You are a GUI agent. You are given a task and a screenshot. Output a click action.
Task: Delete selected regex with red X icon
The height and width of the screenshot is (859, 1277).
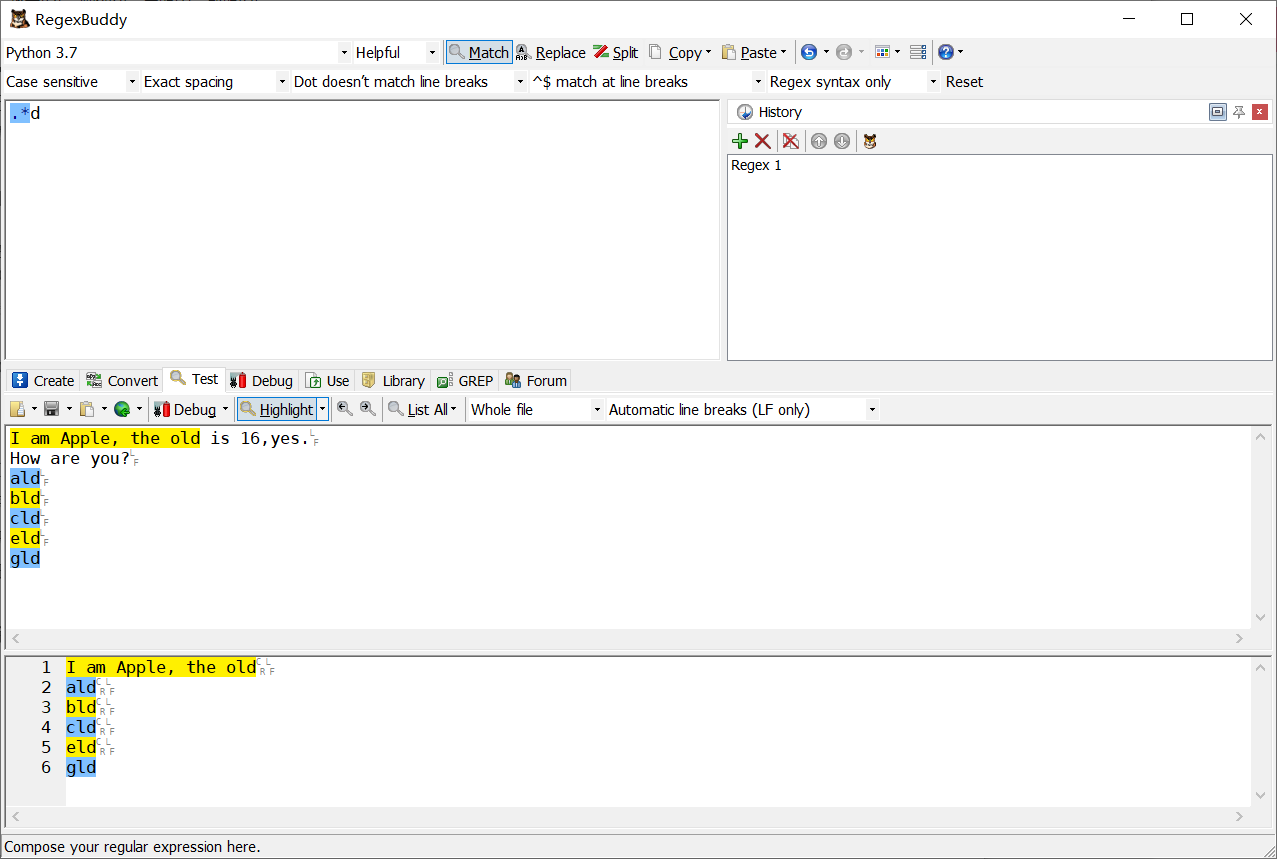[762, 141]
